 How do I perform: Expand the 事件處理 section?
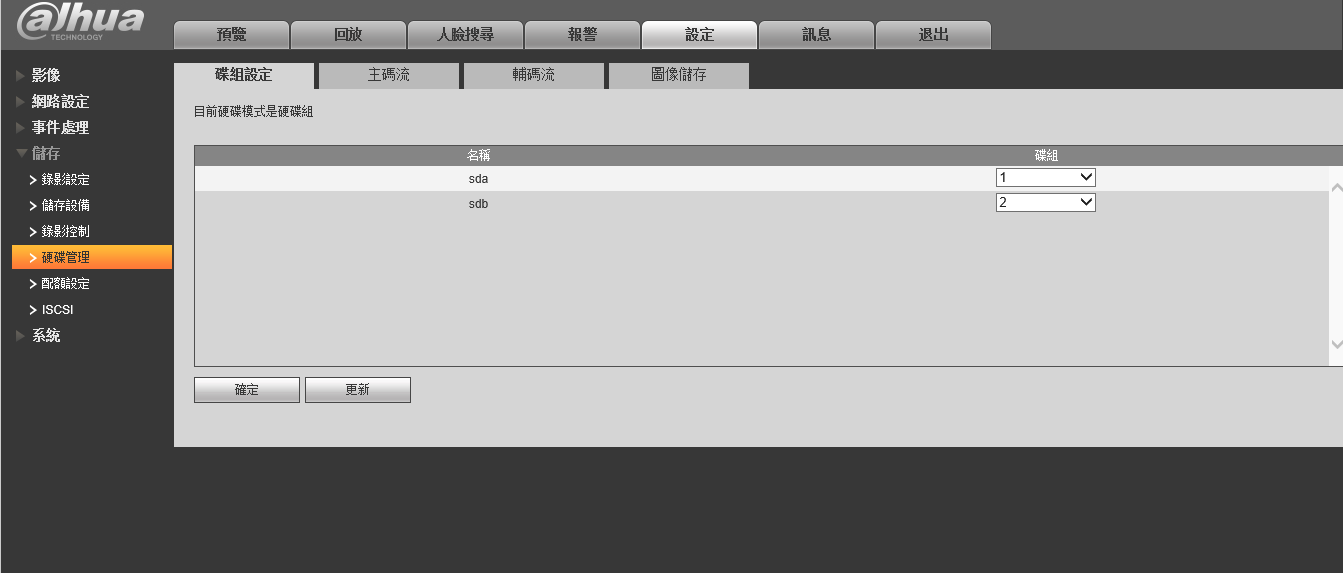pos(59,128)
